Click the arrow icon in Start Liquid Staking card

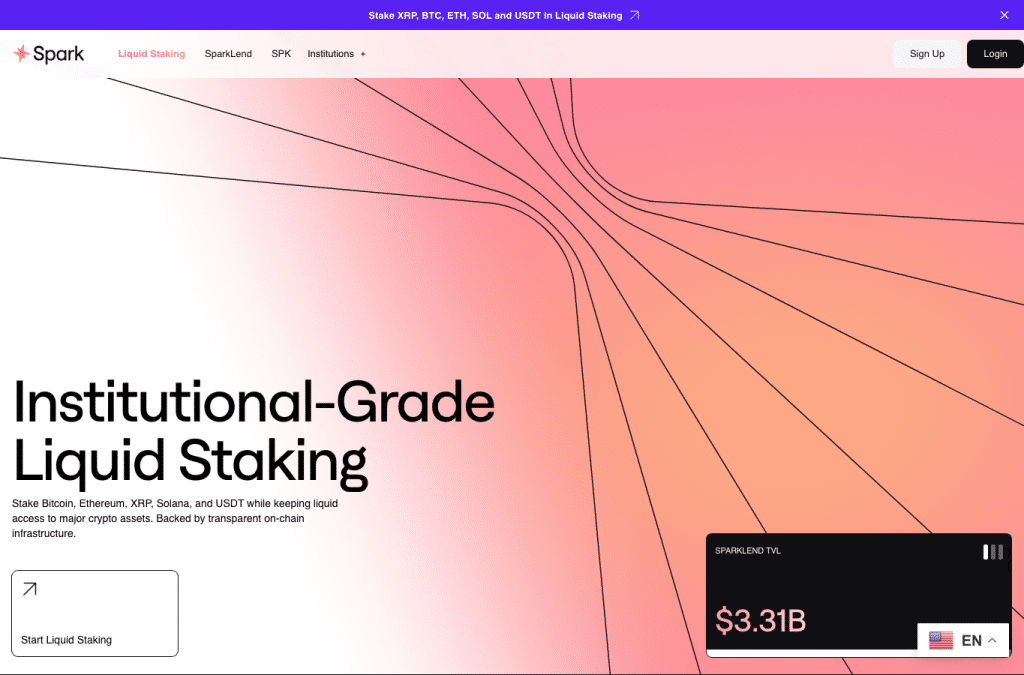coord(29,589)
